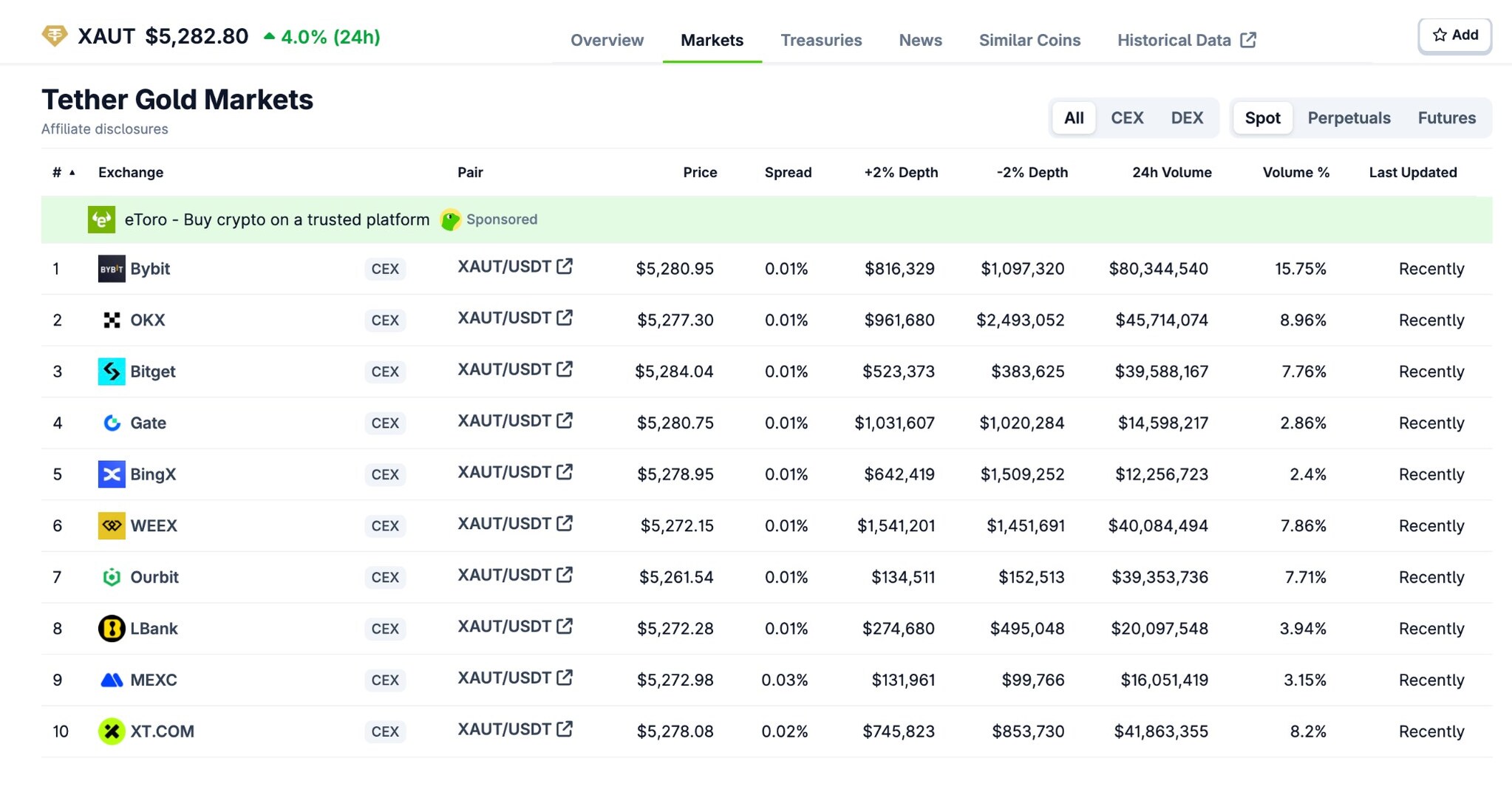
Task: Click the Add watchlist button
Action: tap(1454, 35)
